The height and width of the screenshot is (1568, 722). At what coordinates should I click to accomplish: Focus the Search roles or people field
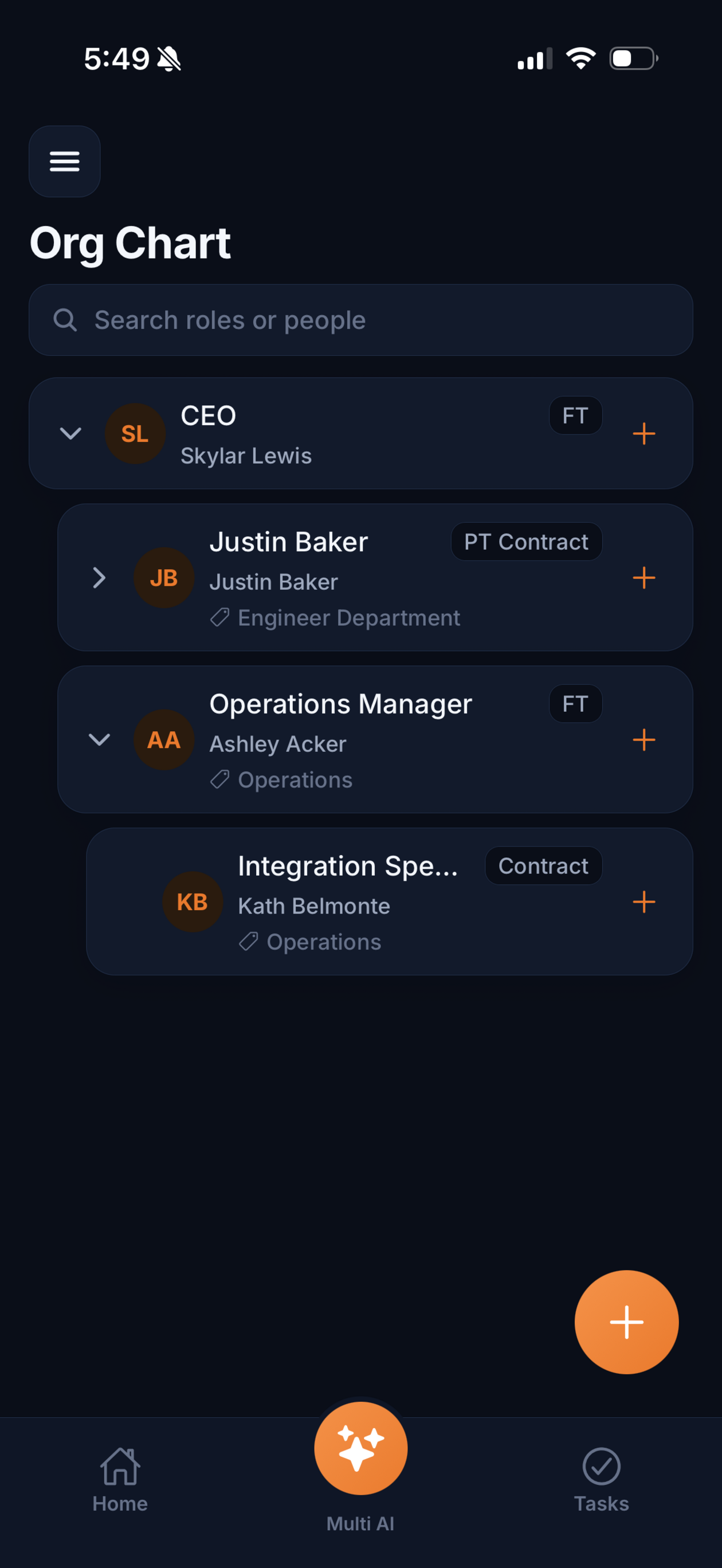361,320
